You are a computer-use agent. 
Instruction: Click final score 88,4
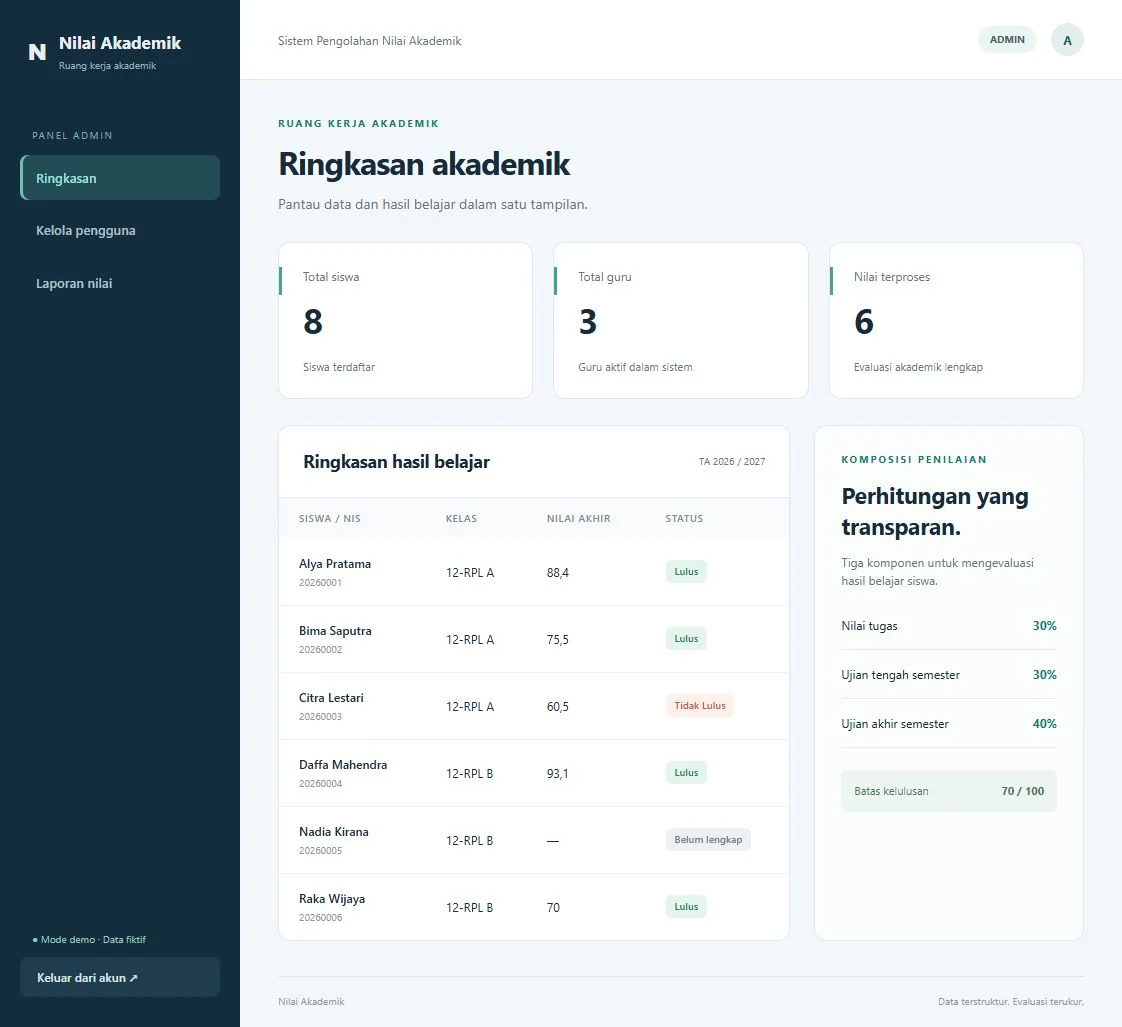557,573
